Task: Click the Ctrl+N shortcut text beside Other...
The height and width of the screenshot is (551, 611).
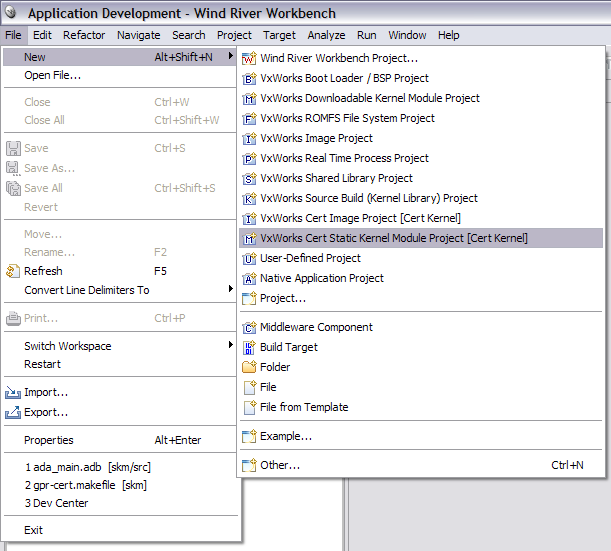Action: coord(567,465)
